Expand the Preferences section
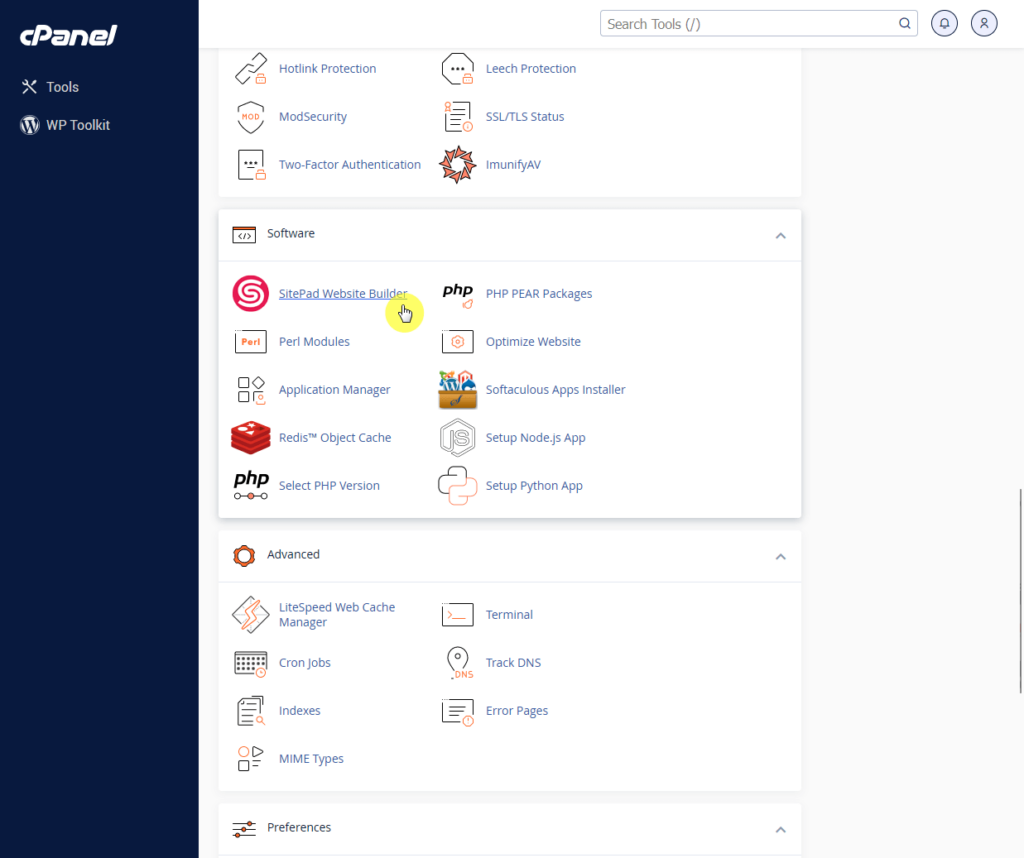Image resolution: width=1024 pixels, height=858 pixels. click(x=780, y=828)
